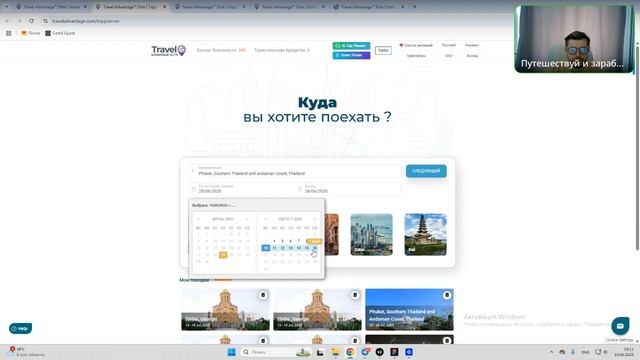
Task: Go back in browser history
Action: 7,21
